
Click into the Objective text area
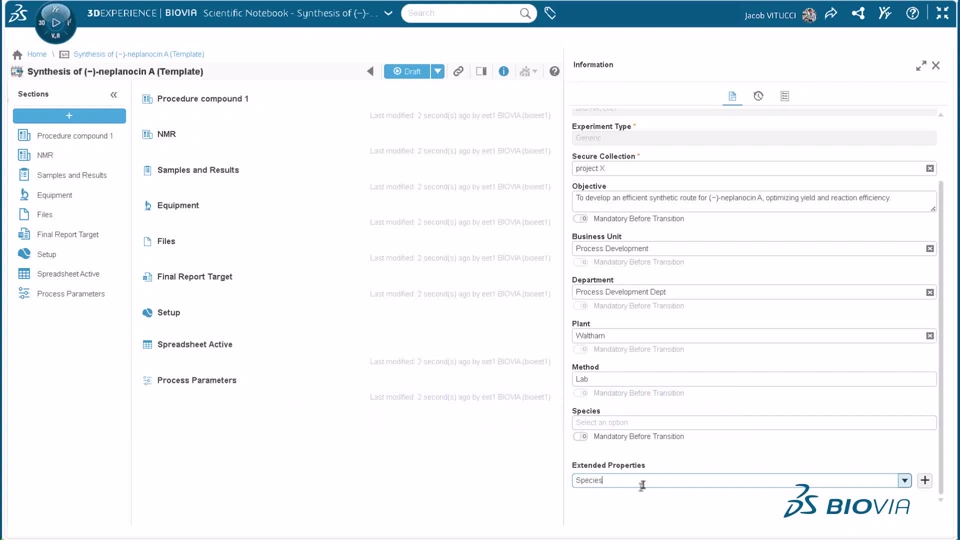754,201
